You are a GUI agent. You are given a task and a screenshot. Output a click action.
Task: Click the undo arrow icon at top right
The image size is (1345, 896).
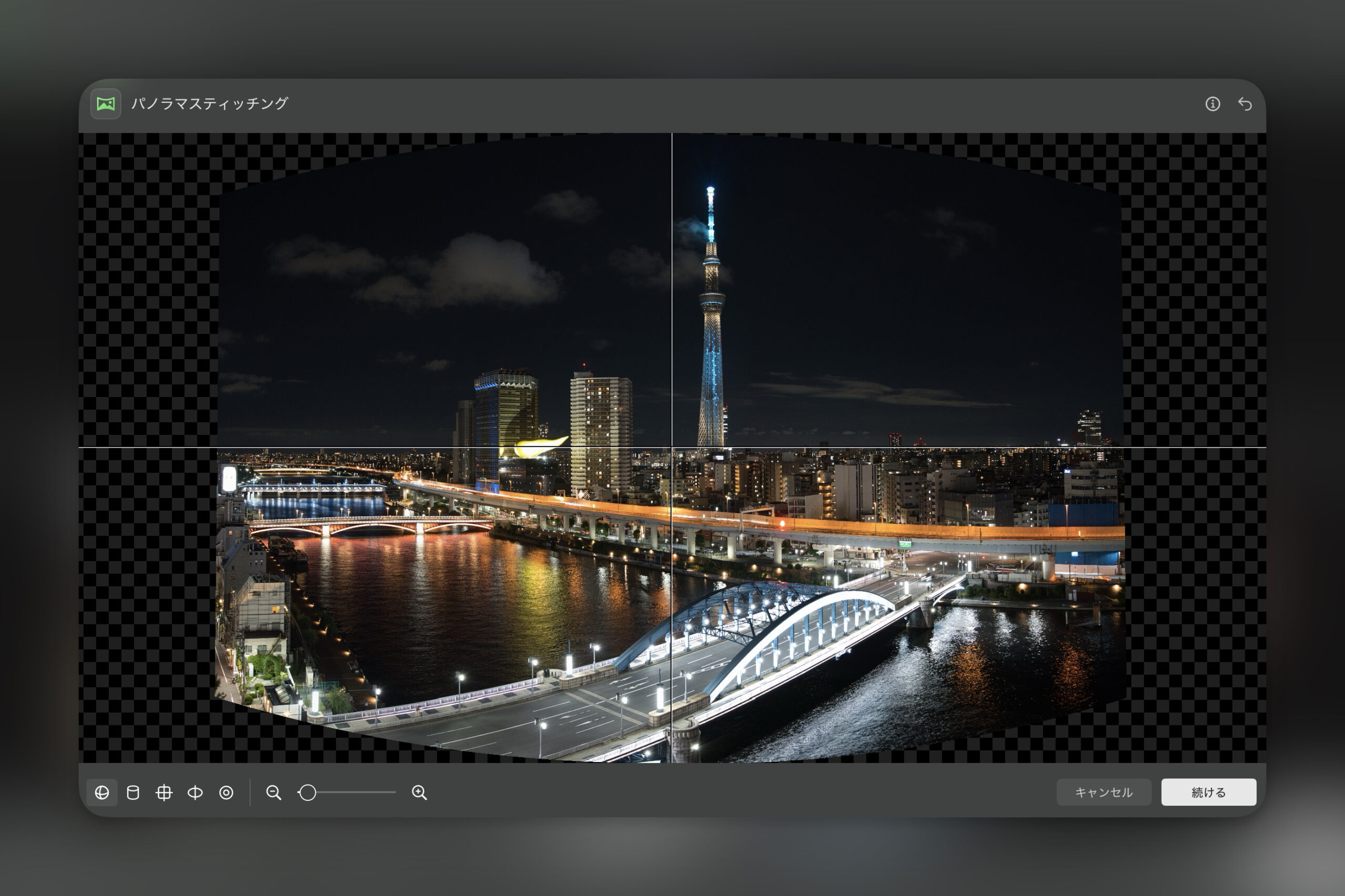point(1245,104)
